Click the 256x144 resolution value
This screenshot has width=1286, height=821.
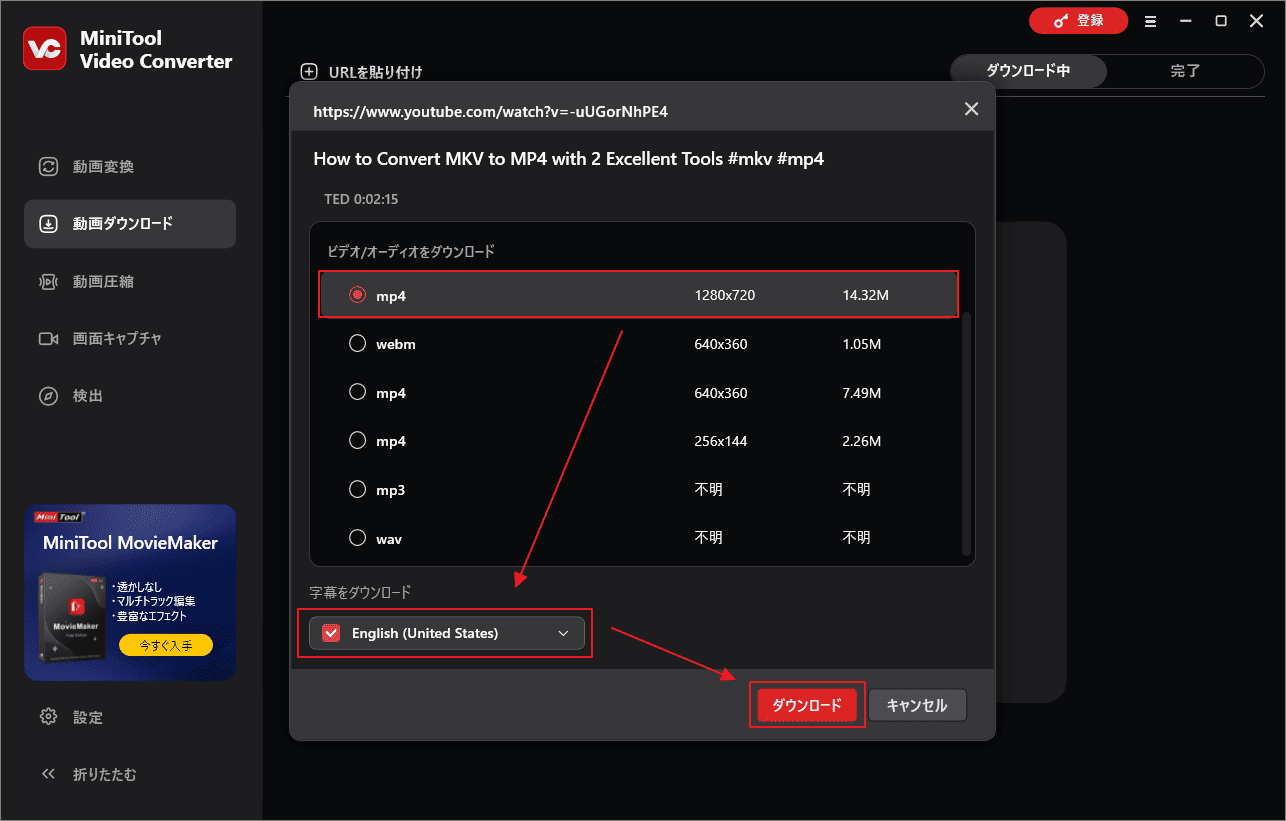(x=721, y=441)
